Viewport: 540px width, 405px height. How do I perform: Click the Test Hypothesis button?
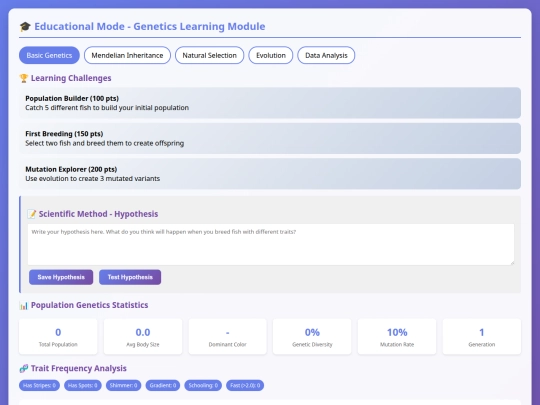[x=130, y=277]
